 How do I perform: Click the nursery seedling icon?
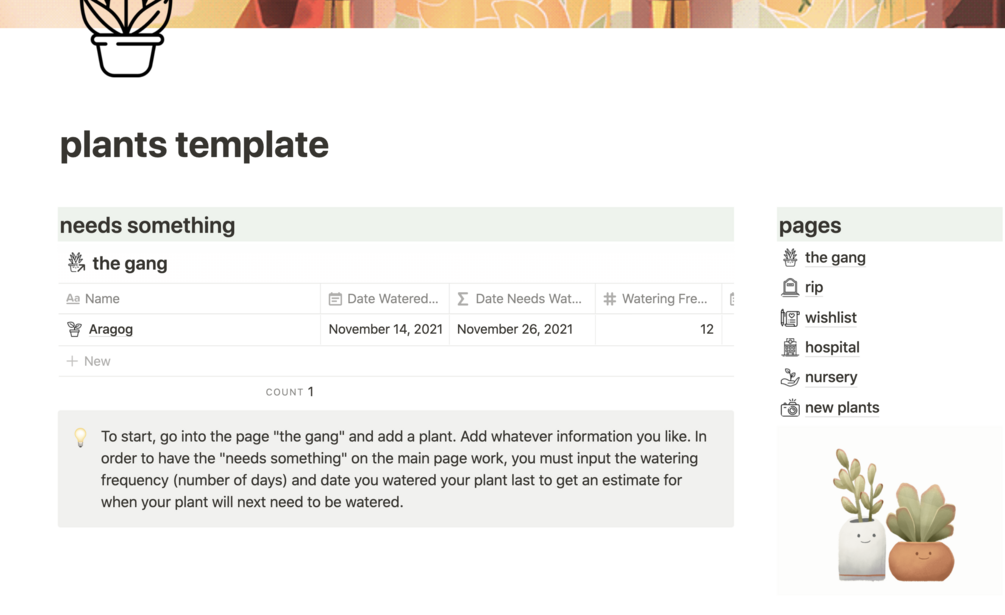(790, 378)
